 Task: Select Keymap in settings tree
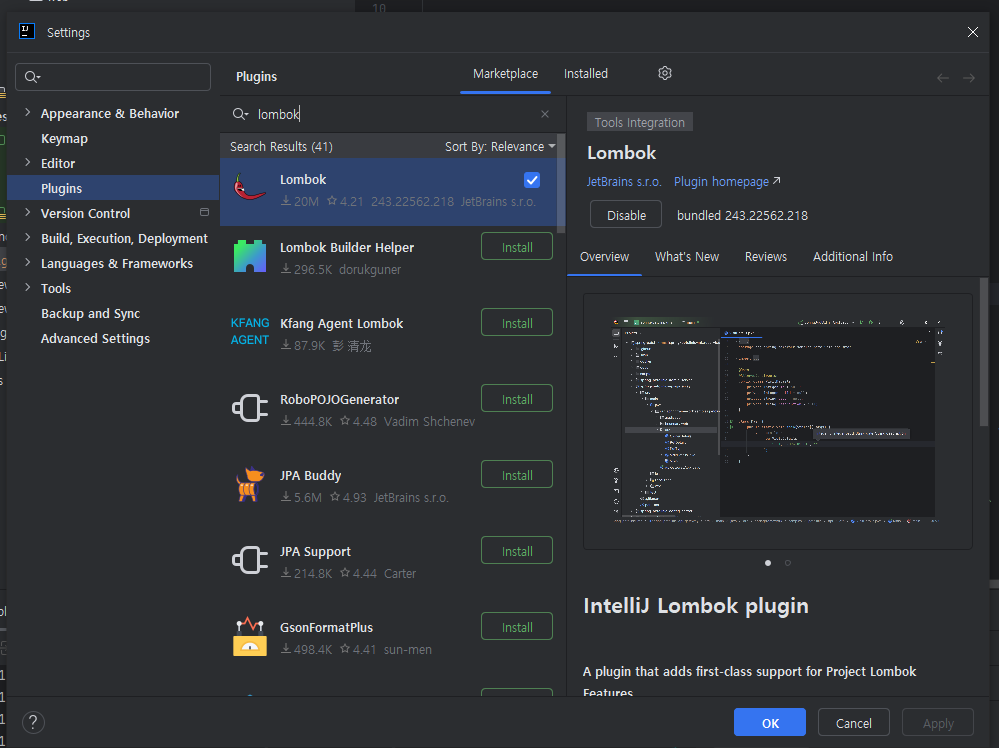[x=64, y=138]
